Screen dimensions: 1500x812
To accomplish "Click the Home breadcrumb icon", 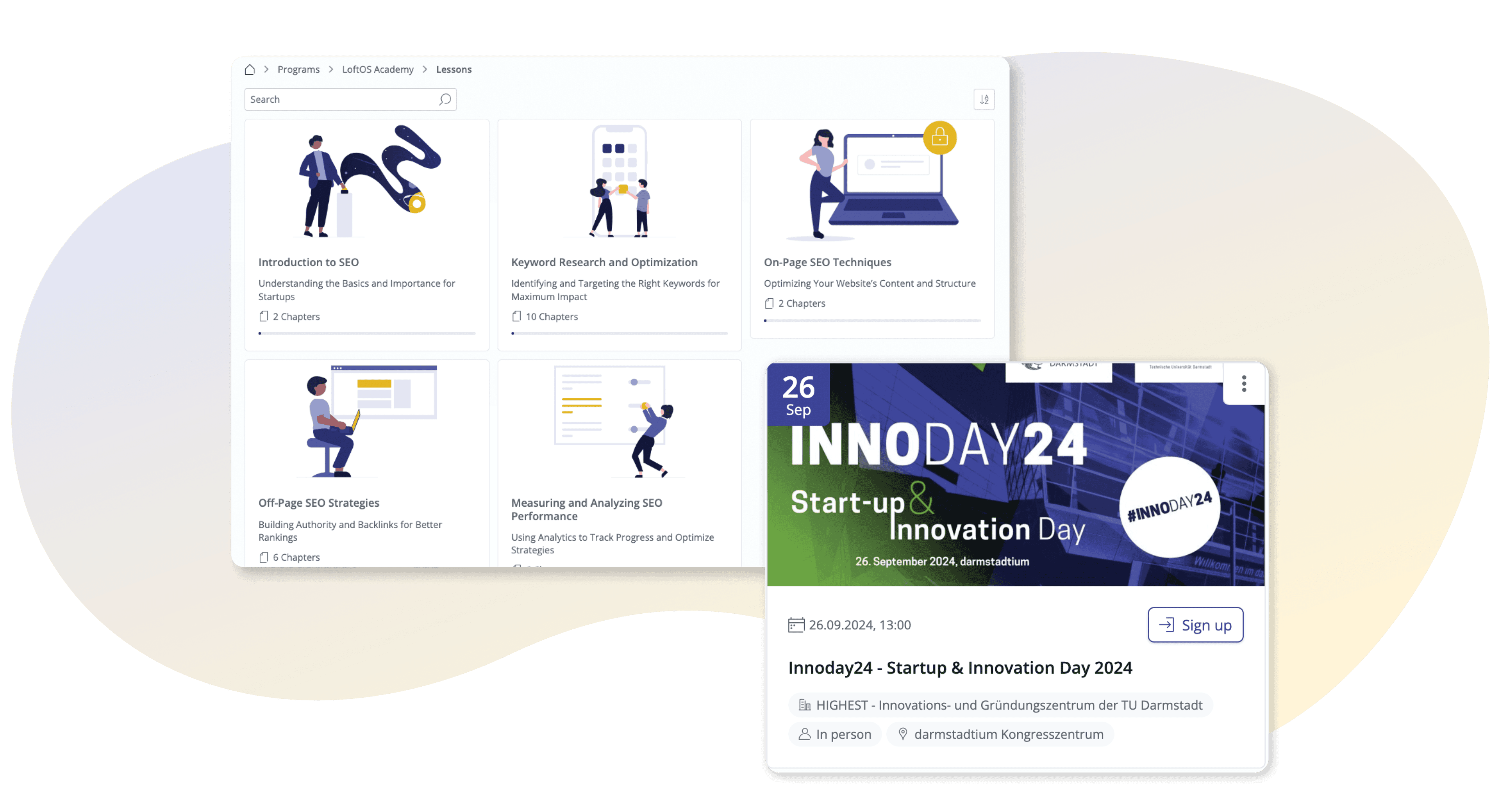I will click(x=252, y=69).
